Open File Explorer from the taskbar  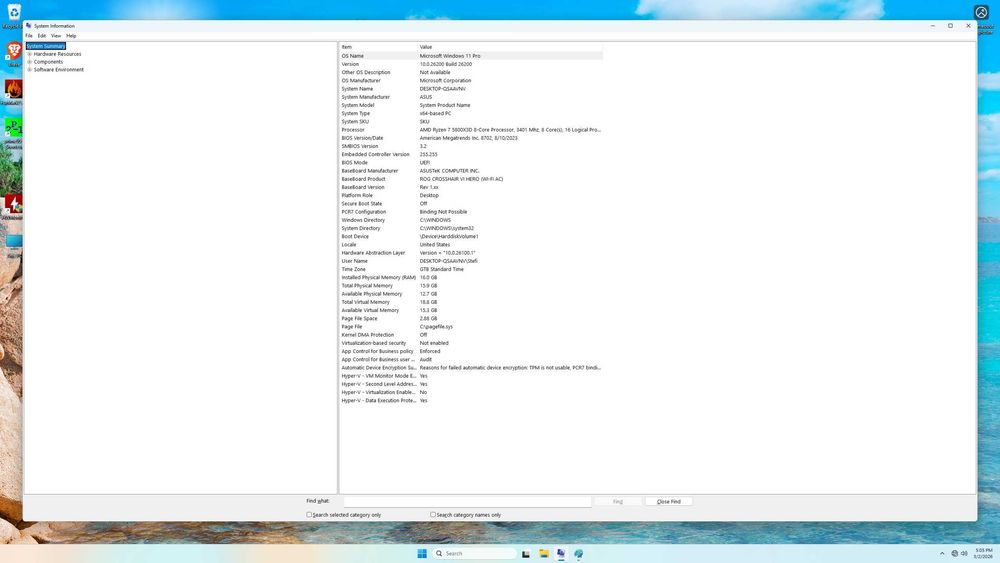tap(543, 553)
